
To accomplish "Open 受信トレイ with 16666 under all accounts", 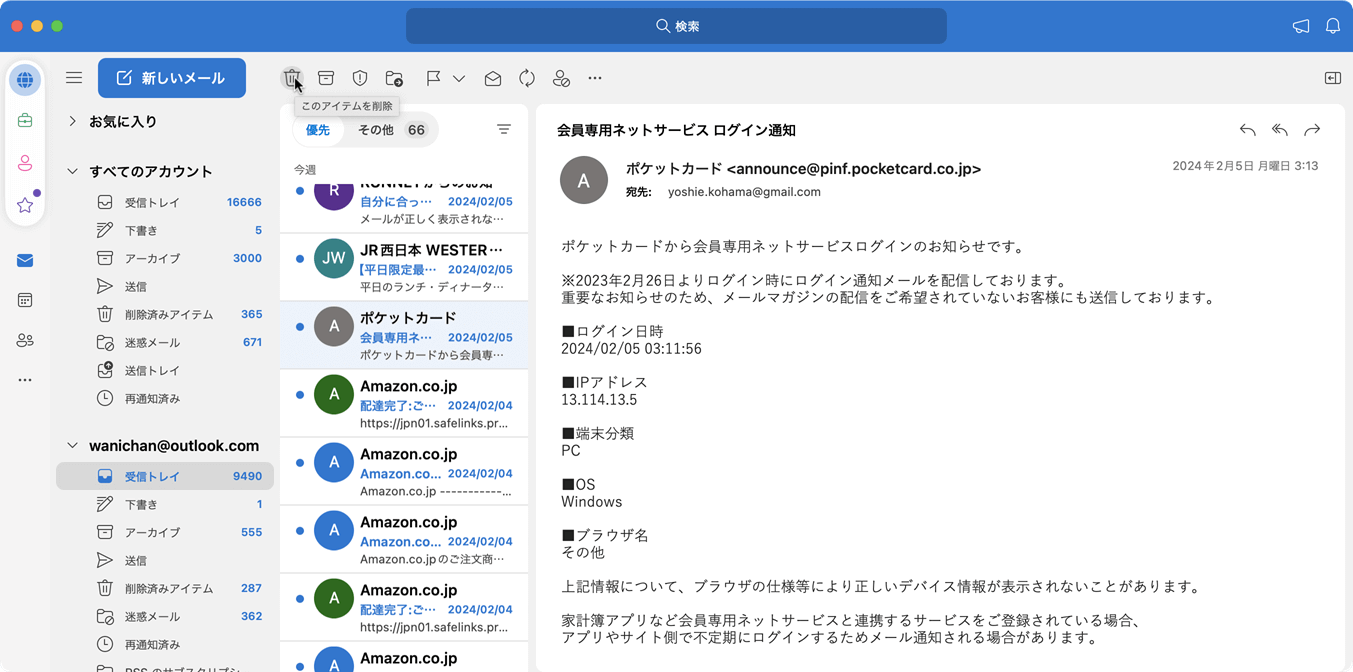I will point(165,202).
